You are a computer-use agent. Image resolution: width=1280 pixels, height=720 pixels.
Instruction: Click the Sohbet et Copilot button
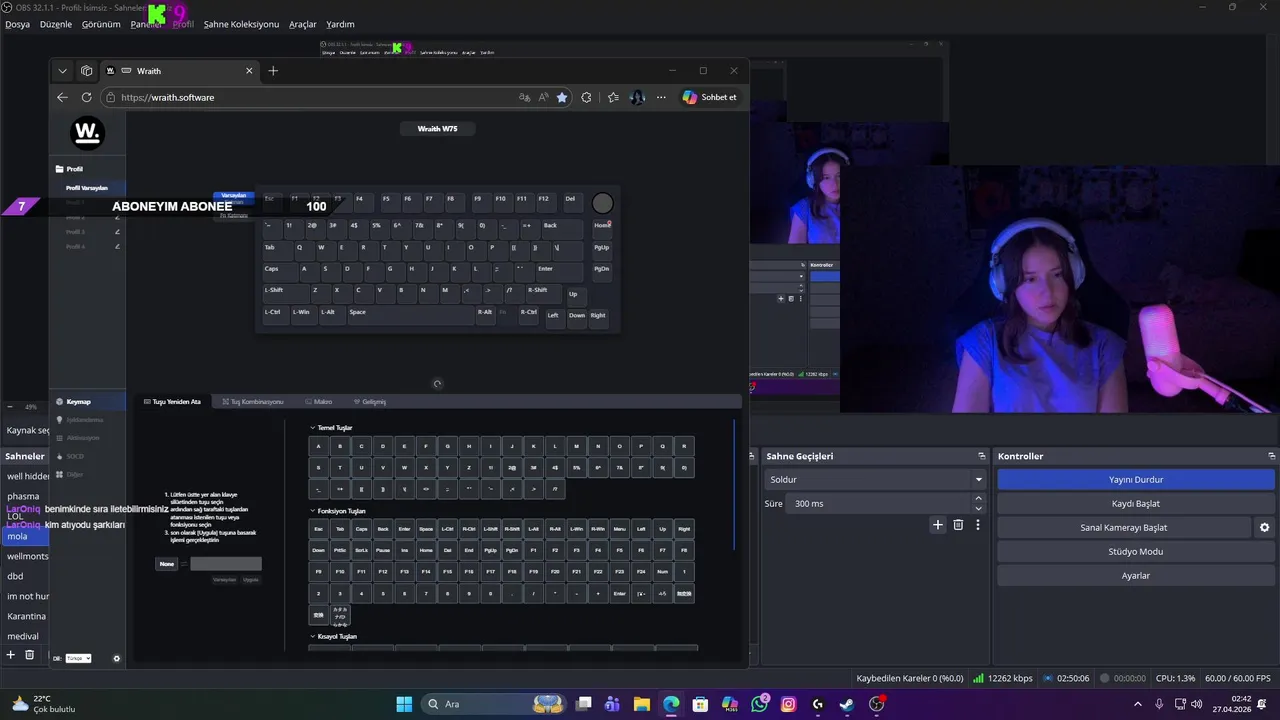pyautogui.click(x=710, y=97)
